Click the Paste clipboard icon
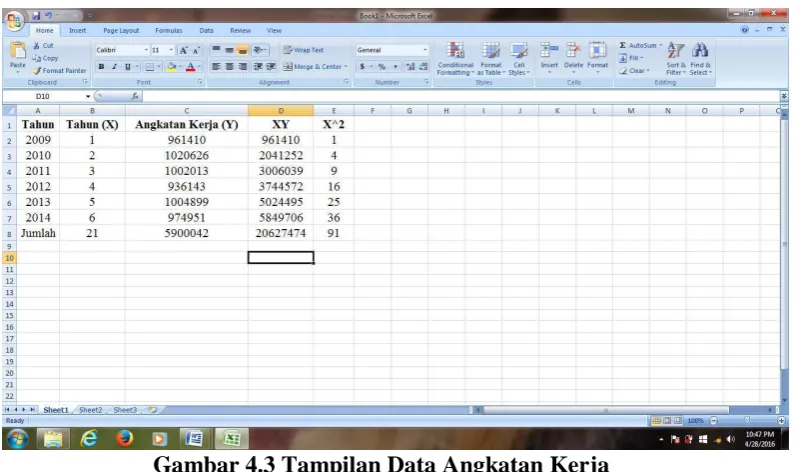The width and height of the screenshot is (795, 472). click(18, 51)
